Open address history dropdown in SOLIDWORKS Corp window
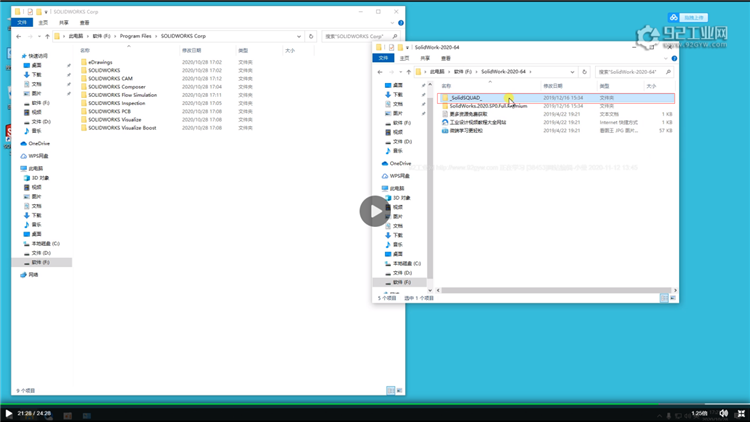The width and height of the screenshot is (750, 422). (299, 36)
